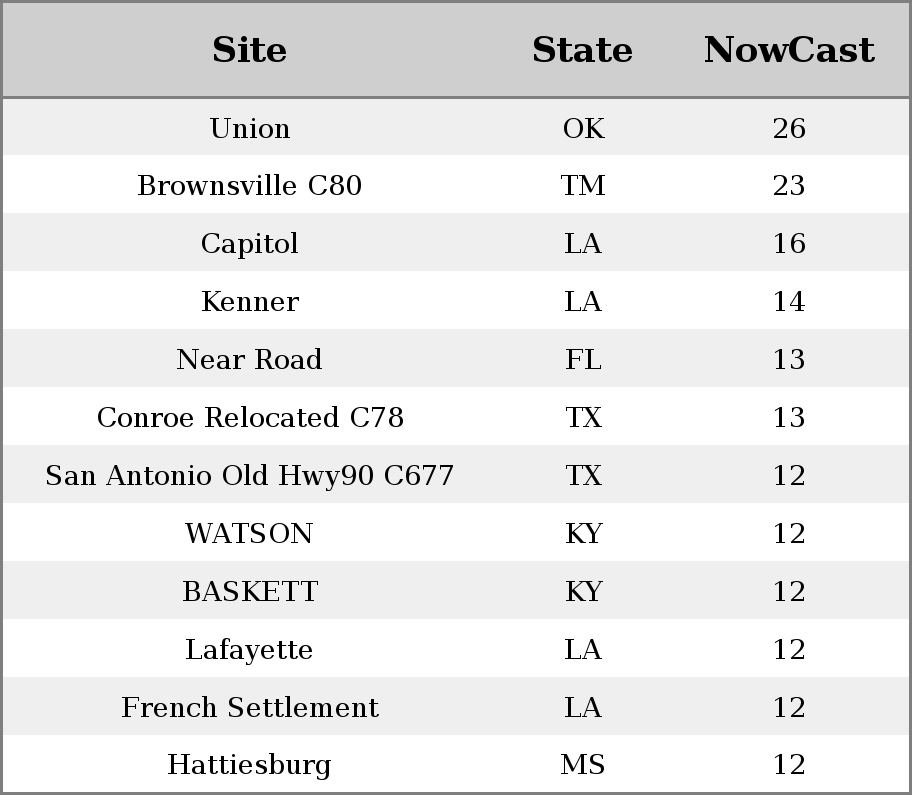Click the BASKETT site cell
This screenshot has height=795, width=912.
point(250,591)
